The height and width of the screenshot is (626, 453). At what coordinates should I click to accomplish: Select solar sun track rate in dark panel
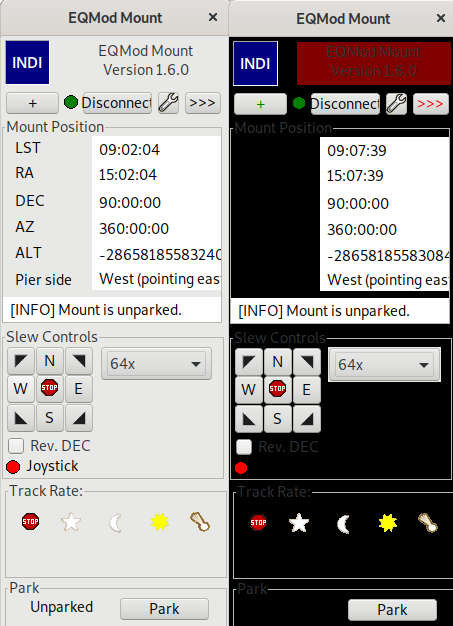tap(388, 523)
